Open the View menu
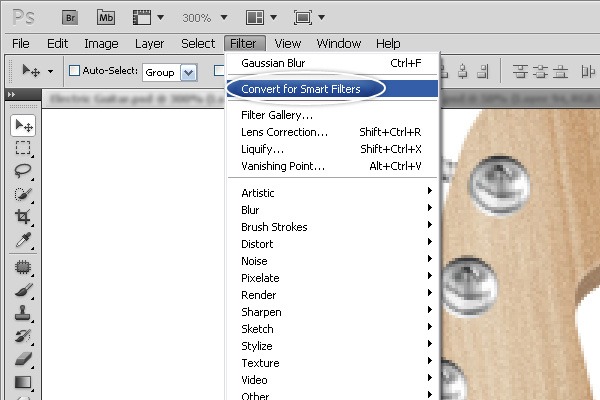Viewport: 600px width, 400px height. click(288, 44)
